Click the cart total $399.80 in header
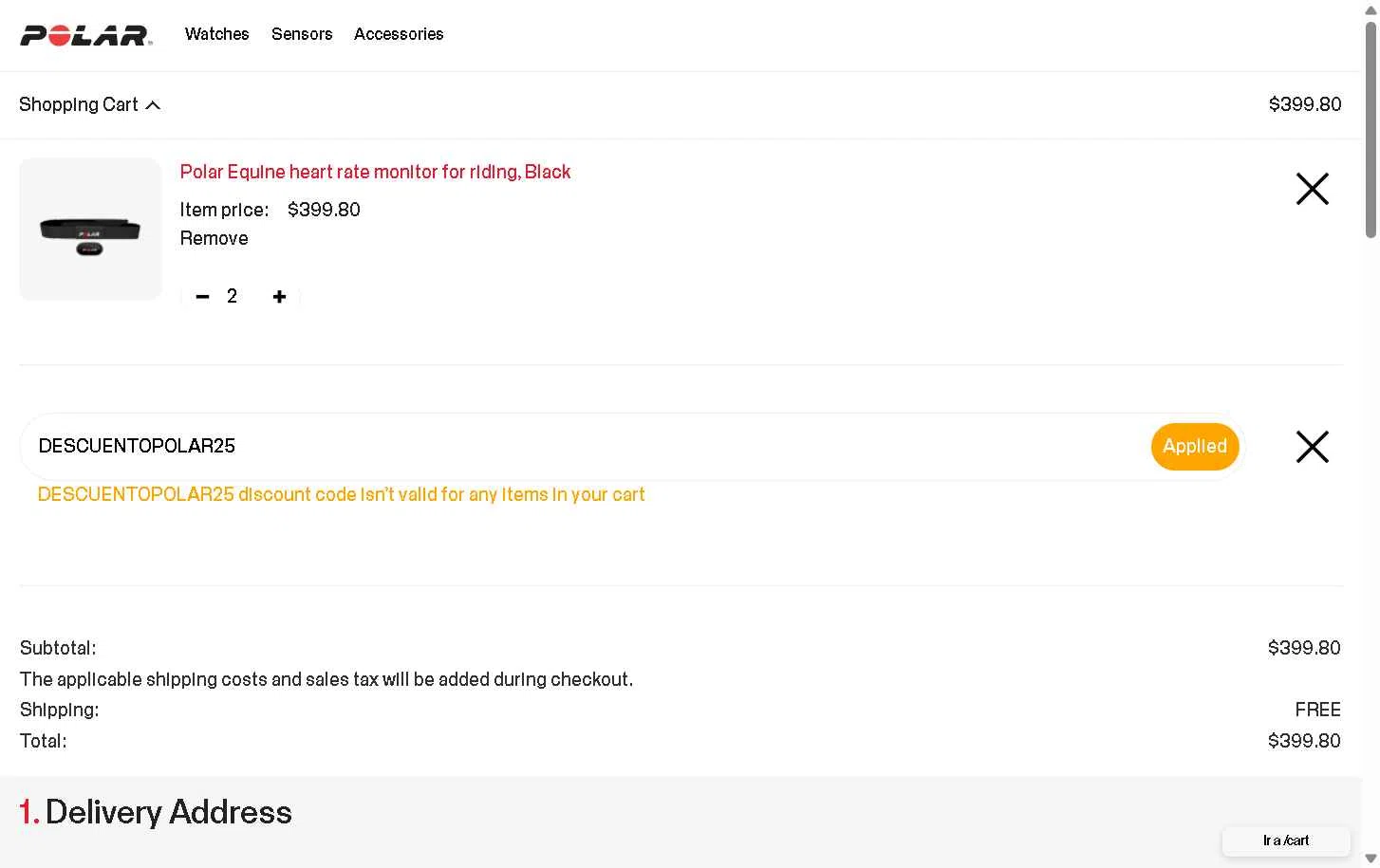The height and width of the screenshot is (868, 1380). pos(1305,104)
